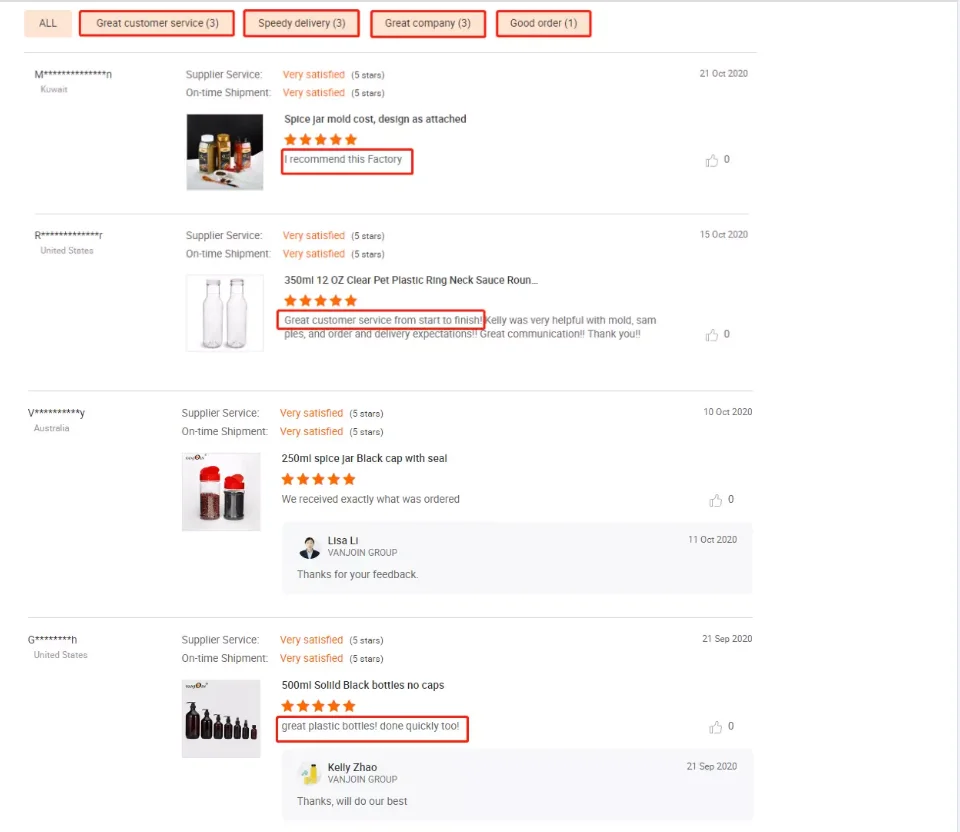
Task: Like the Kuwait buyer's spice jar review
Action: [x=712, y=160]
